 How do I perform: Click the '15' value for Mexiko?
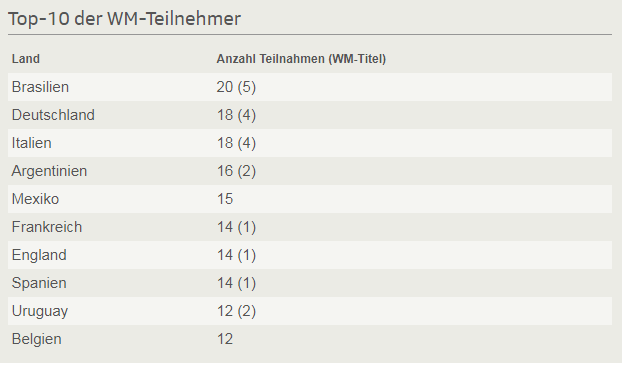pos(225,199)
